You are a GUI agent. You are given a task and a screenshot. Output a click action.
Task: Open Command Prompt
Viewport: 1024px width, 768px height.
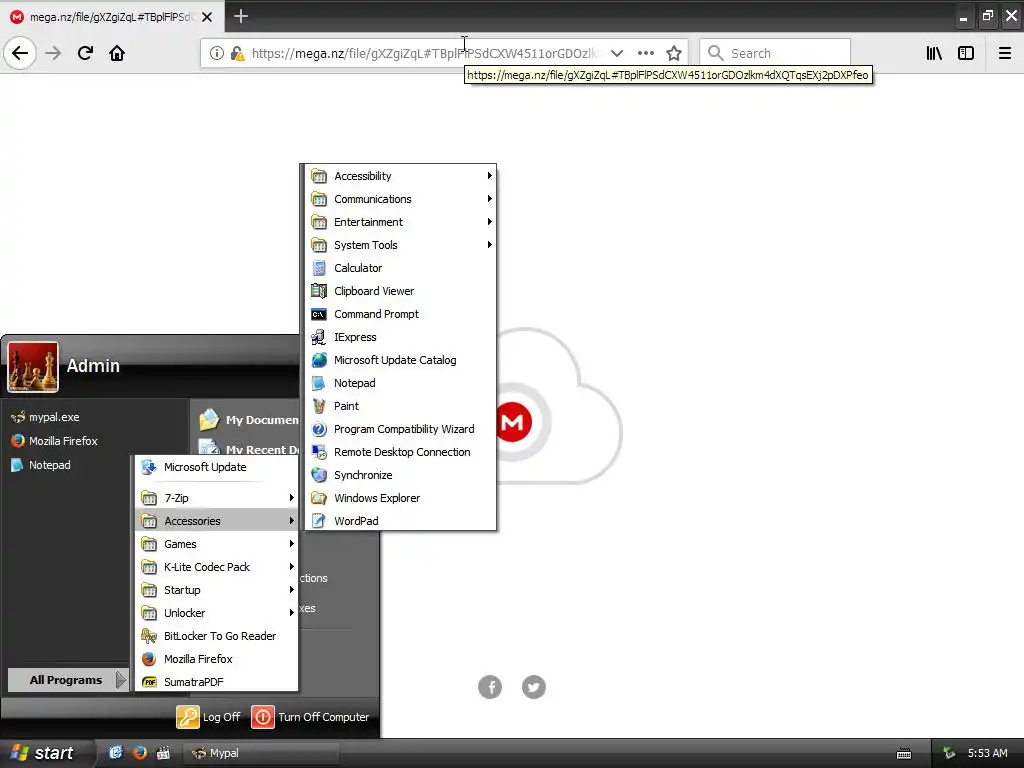[x=400, y=313]
